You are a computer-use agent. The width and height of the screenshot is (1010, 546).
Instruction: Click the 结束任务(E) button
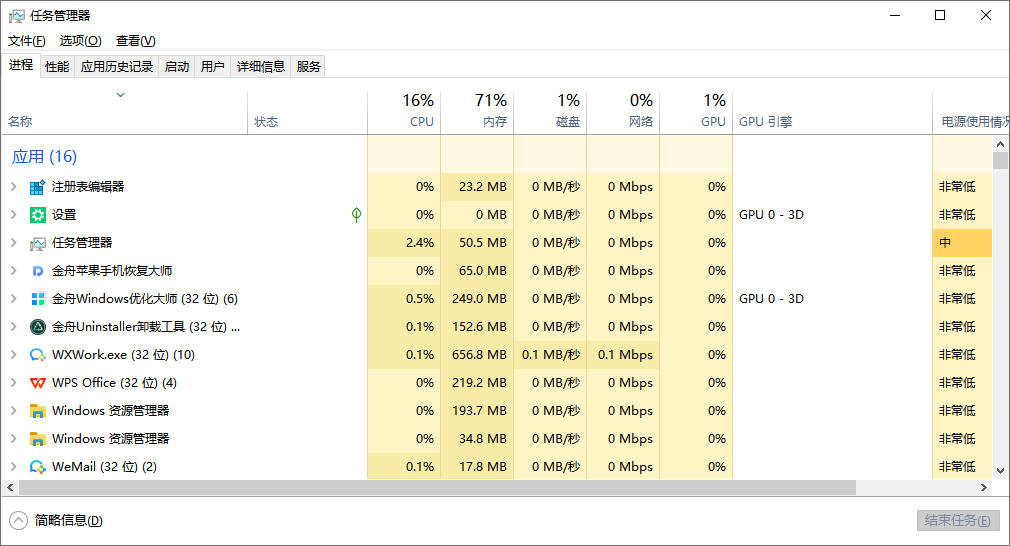958,520
